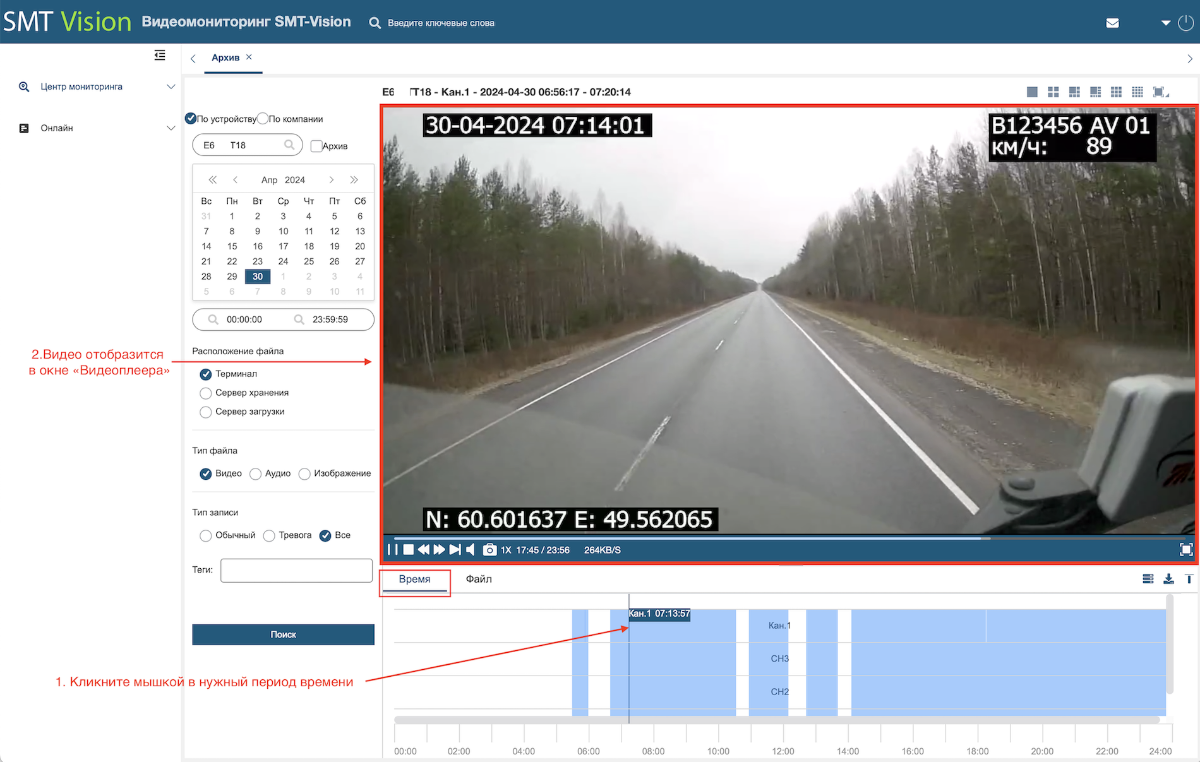Viewport: 1200px width, 762px height.
Task: Open the mail envelope icon in header
Action: pyautogui.click(x=1112, y=22)
